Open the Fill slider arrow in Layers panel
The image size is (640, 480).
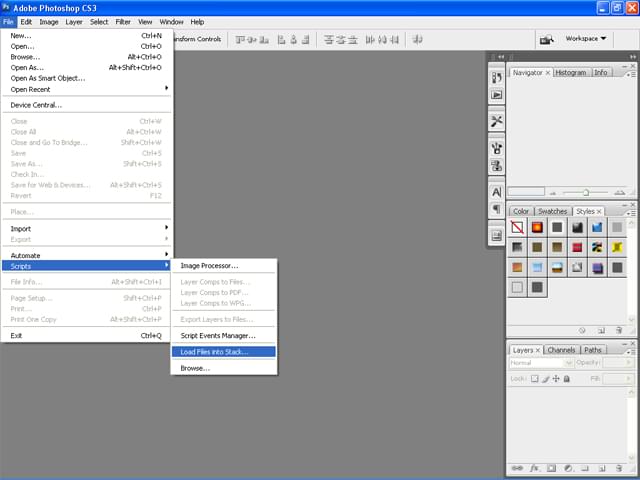pyautogui.click(x=628, y=379)
